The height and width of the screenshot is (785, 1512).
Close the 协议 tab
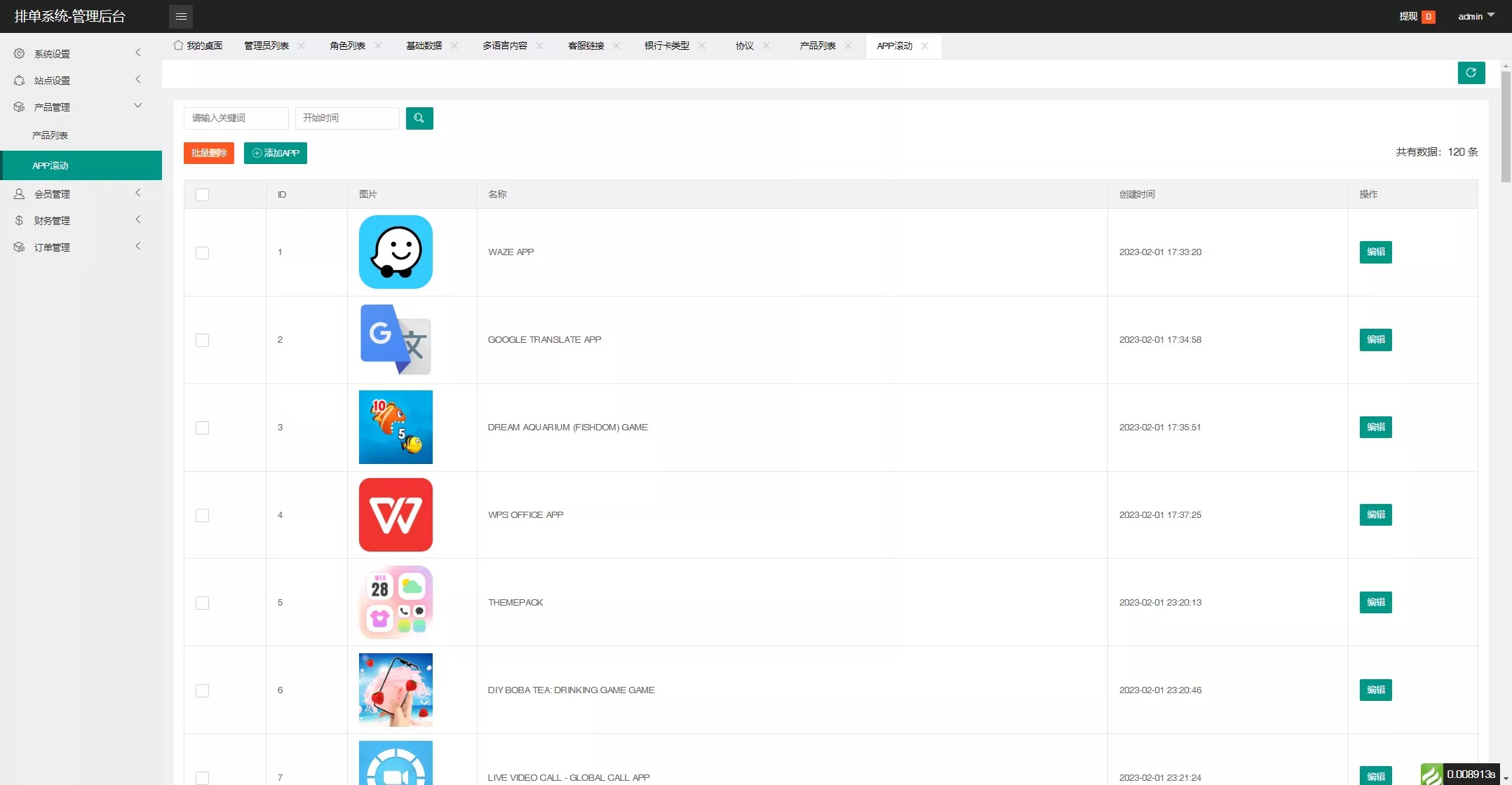point(767,46)
